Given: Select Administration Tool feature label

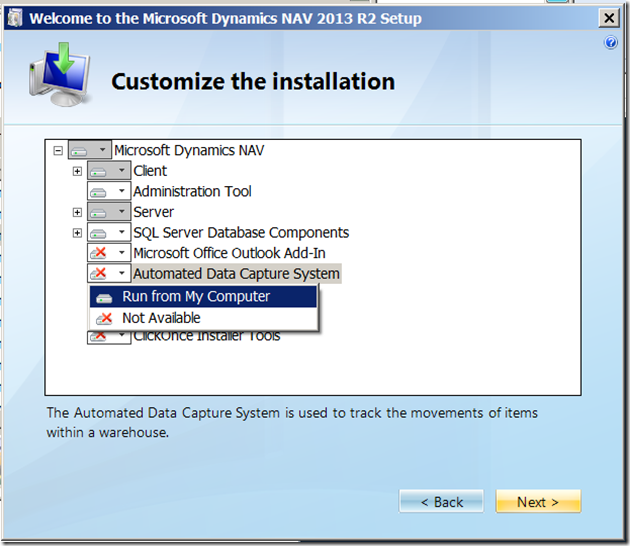Looking at the screenshot, I should click(192, 191).
